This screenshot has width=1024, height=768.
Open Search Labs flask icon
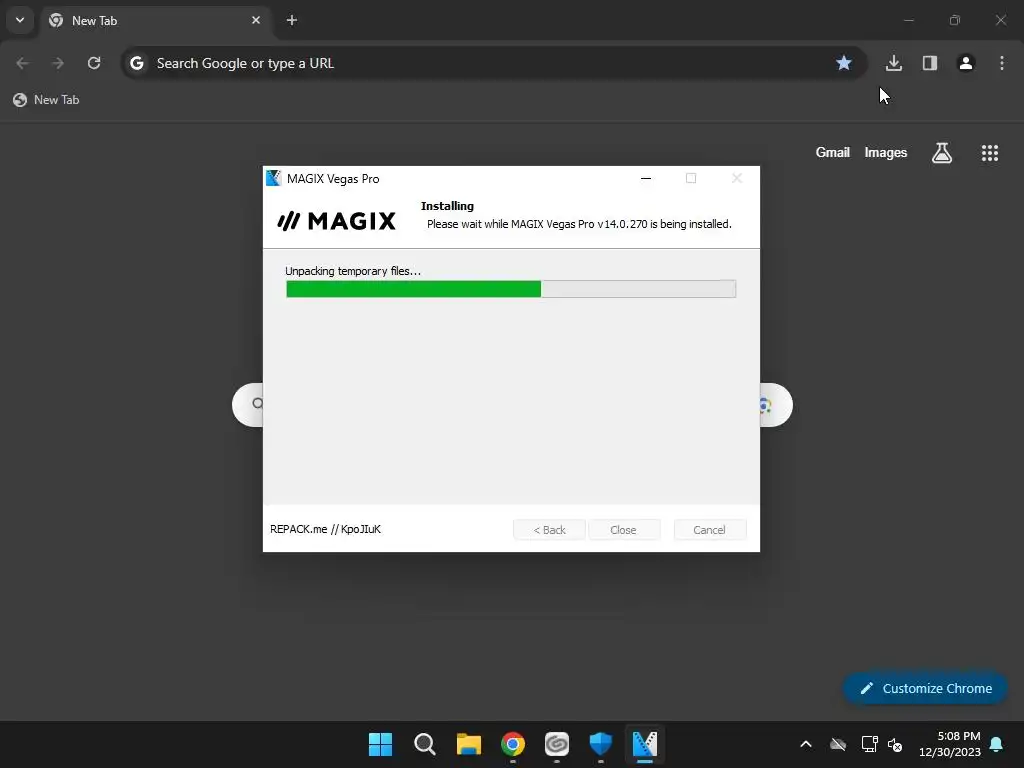942,153
